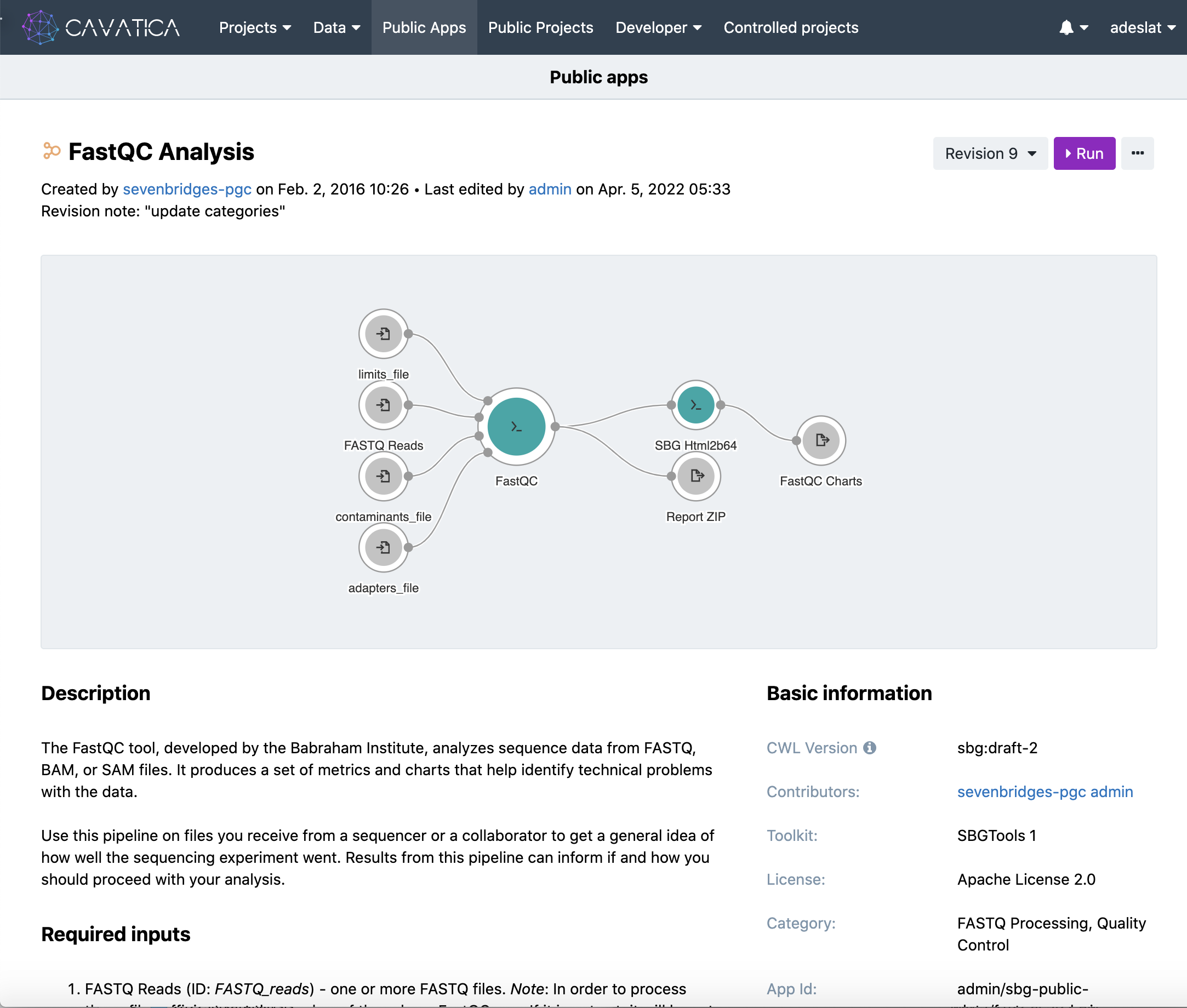Open the sevenbridges-pgc creator link
The height and width of the screenshot is (1008, 1187).
pyautogui.click(x=187, y=189)
